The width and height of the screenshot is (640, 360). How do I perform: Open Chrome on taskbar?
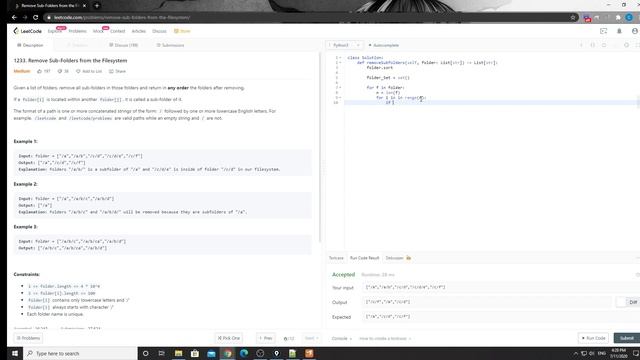coord(227,353)
